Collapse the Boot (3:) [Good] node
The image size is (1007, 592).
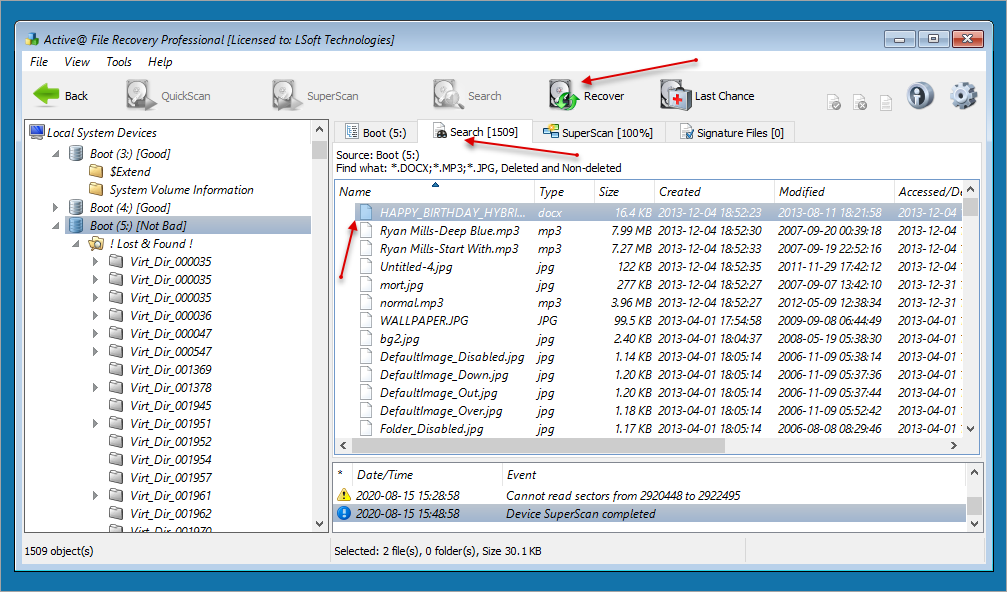tap(56, 153)
